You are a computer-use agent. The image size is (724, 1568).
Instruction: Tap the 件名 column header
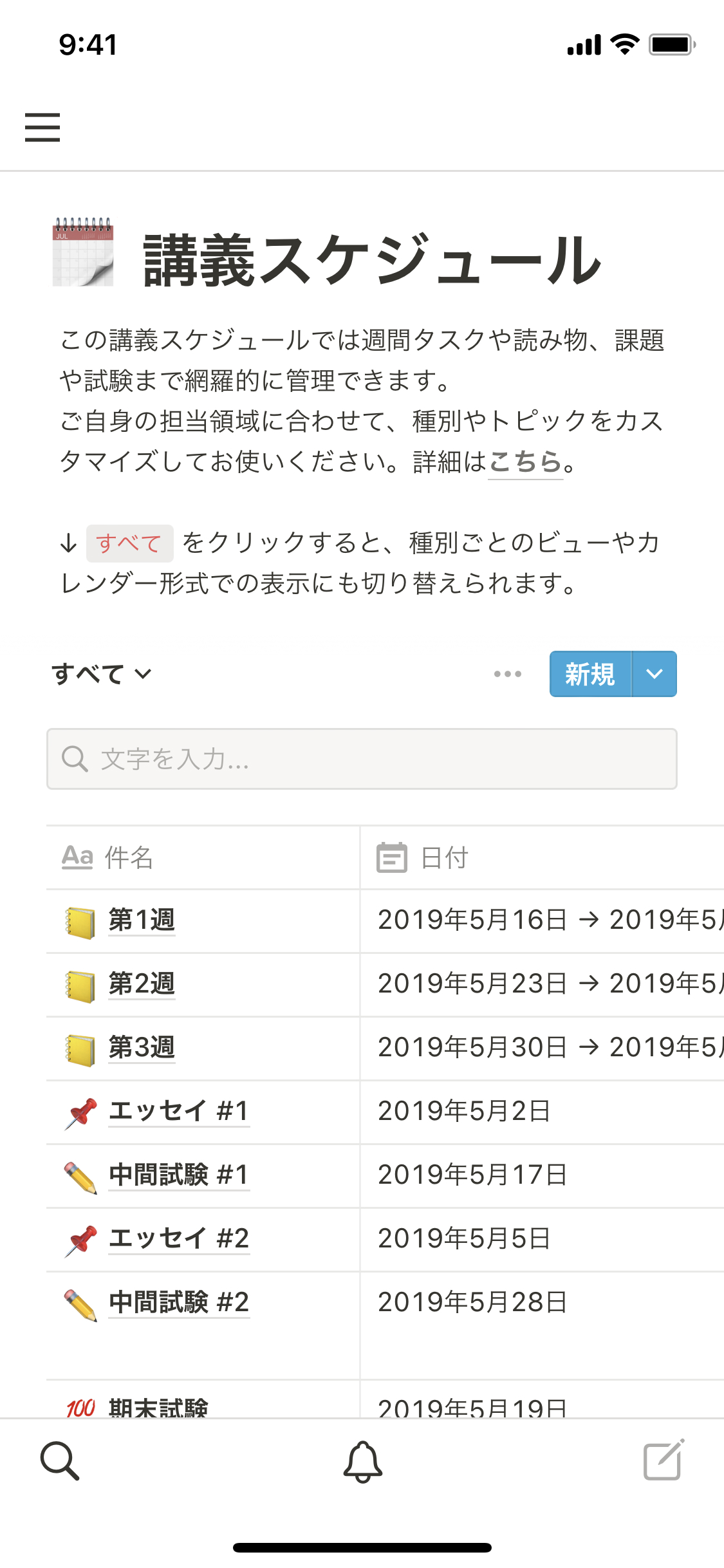point(129,857)
